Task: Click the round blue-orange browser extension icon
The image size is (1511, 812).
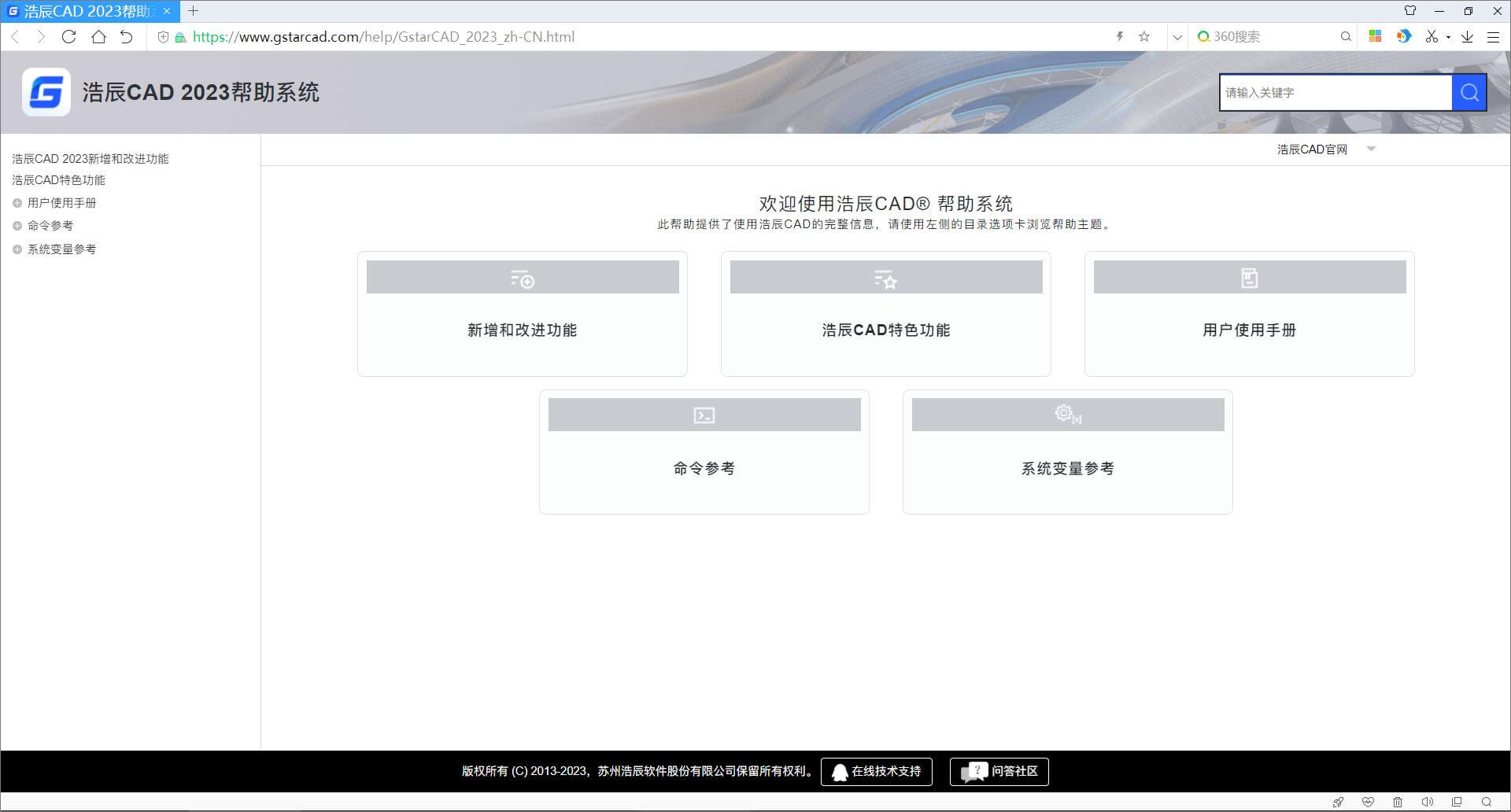Action: (1404, 36)
